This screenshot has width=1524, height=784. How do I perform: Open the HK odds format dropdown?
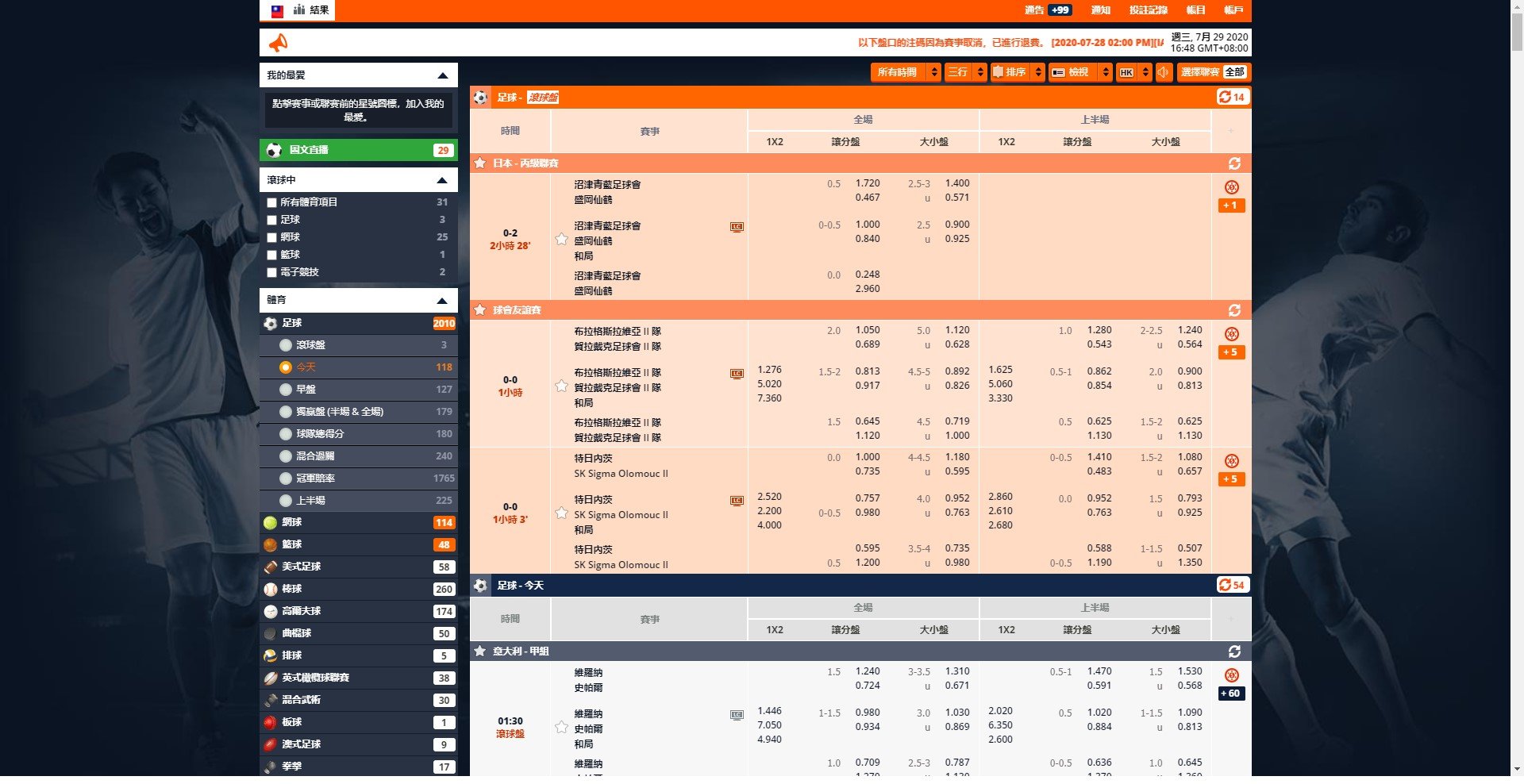(1134, 72)
